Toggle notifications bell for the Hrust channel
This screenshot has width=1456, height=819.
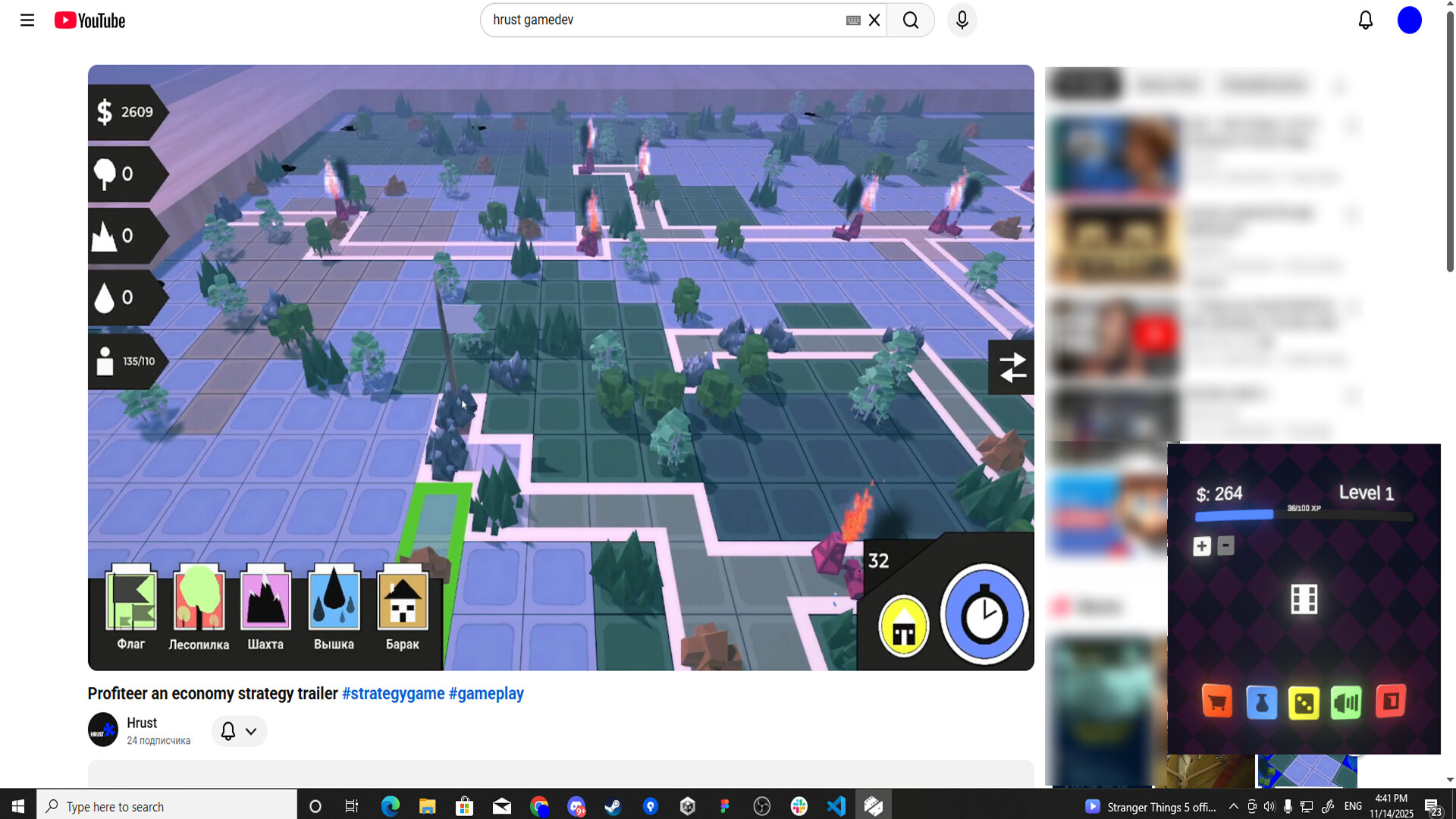(x=227, y=730)
